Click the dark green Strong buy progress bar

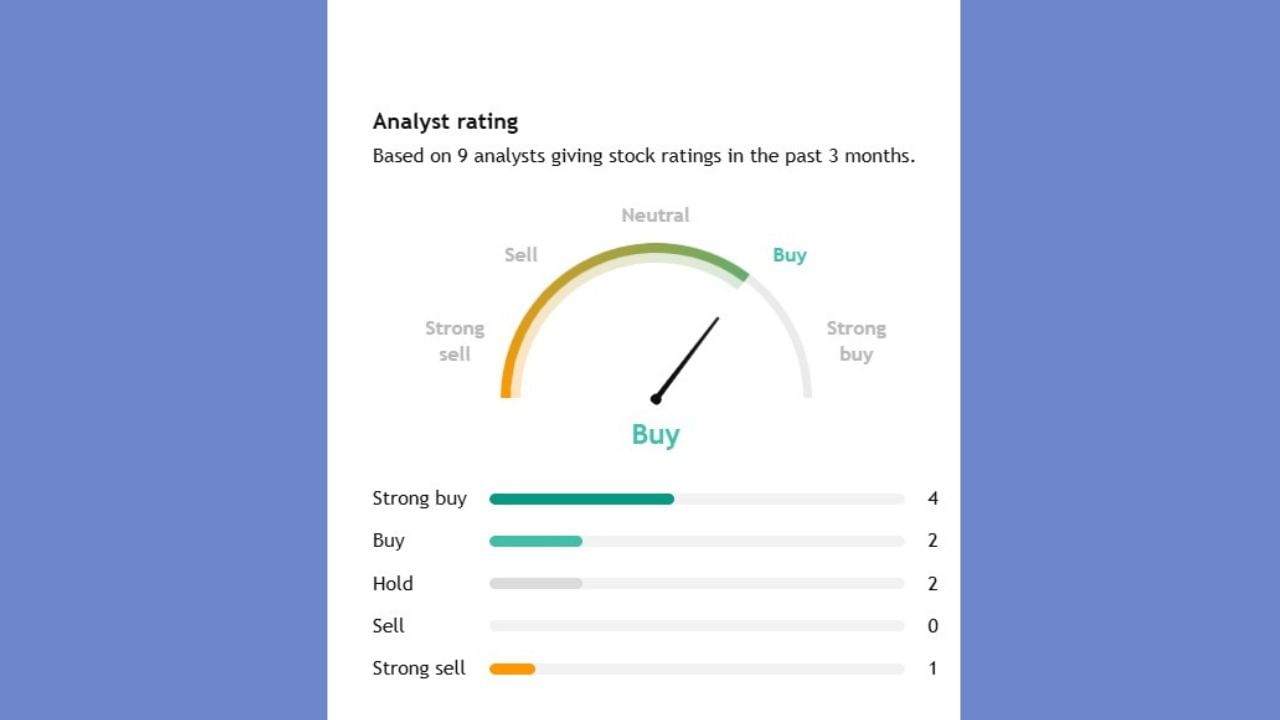[x=581, y=499]
